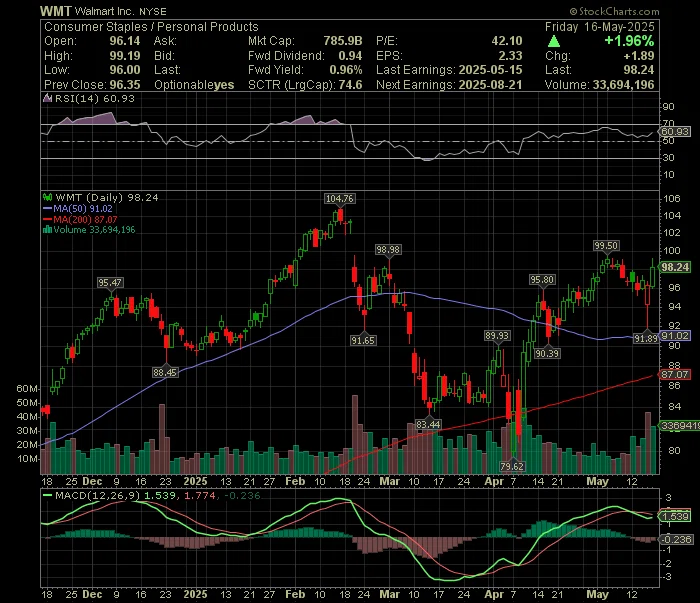Click the WMT ticker symbol in header
This screenshot has height=603, width=700.
(x=56, y=11)
